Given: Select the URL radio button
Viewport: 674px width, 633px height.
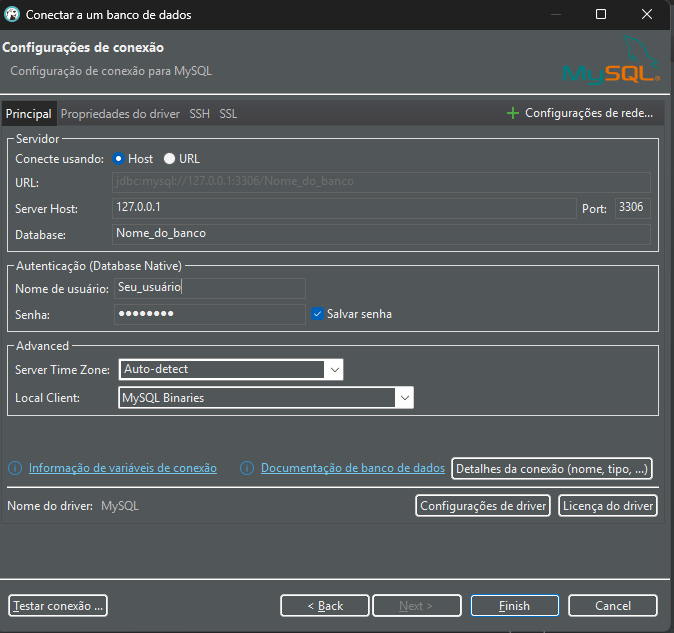Looking at the screenshot, I should click(169, 159).
